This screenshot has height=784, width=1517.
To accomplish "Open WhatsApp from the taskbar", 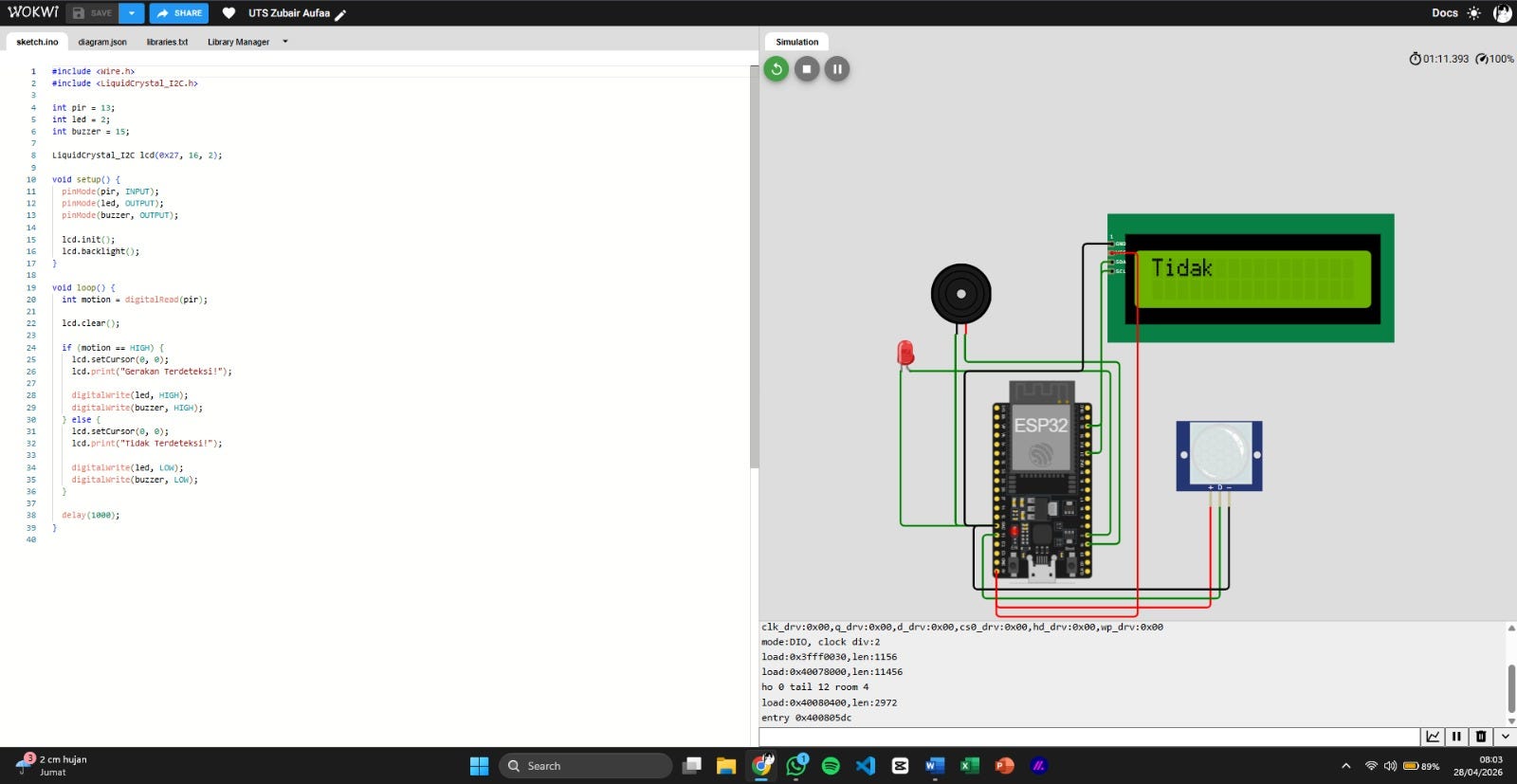I will coord(796,766).
